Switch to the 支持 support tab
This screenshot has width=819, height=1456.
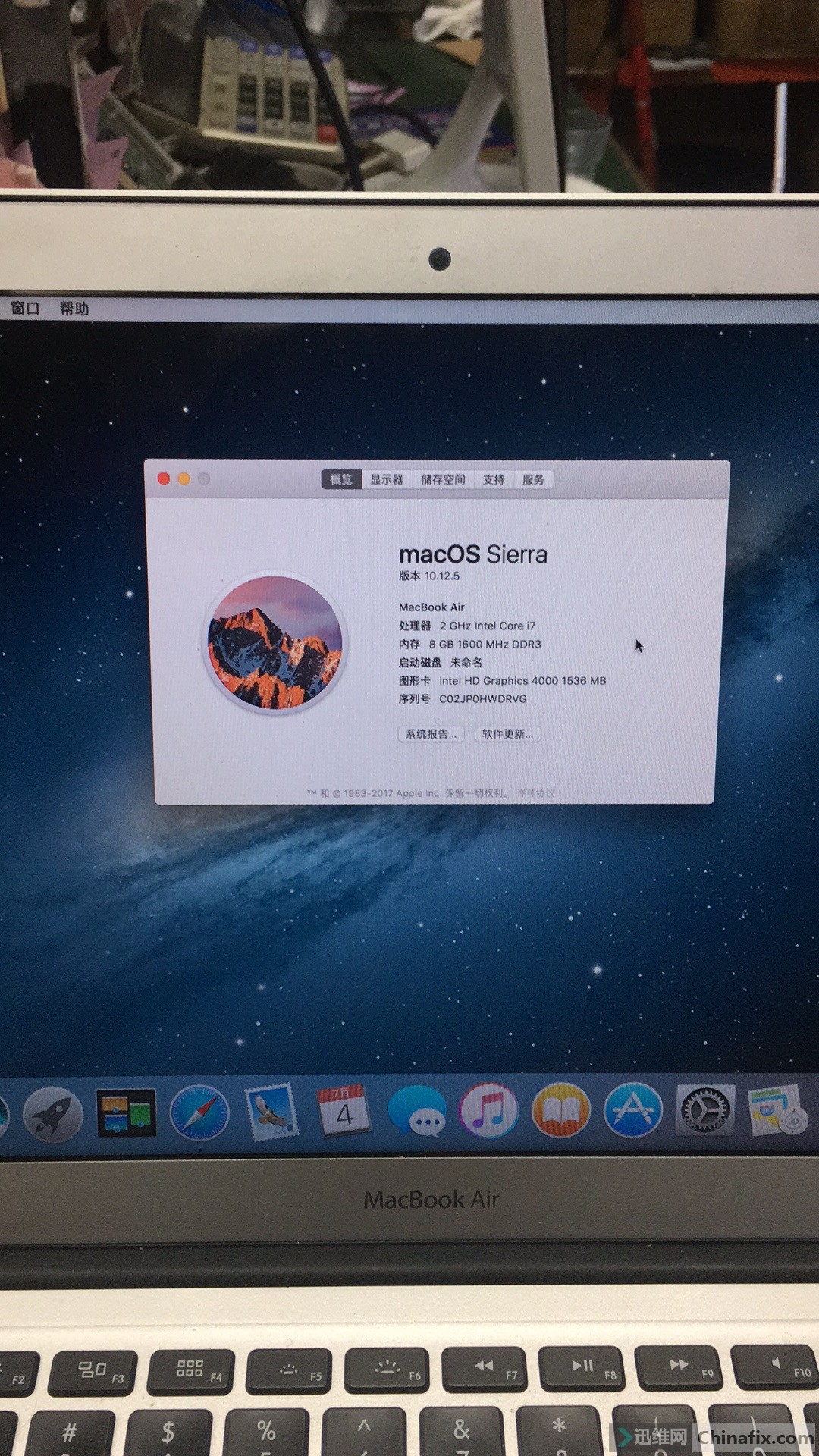[x=494, y=479]
